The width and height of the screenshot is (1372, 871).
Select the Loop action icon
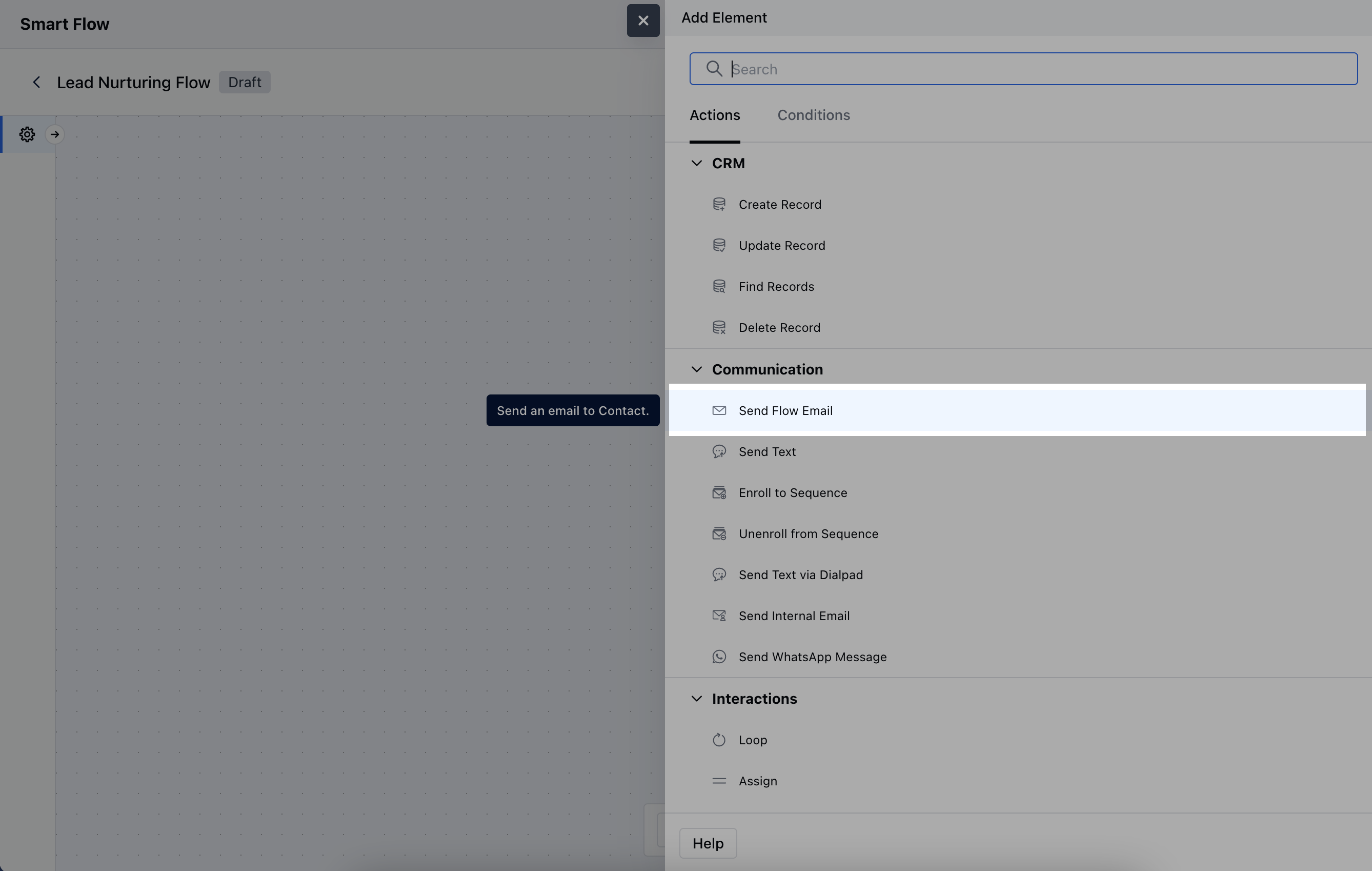(719, 740)
